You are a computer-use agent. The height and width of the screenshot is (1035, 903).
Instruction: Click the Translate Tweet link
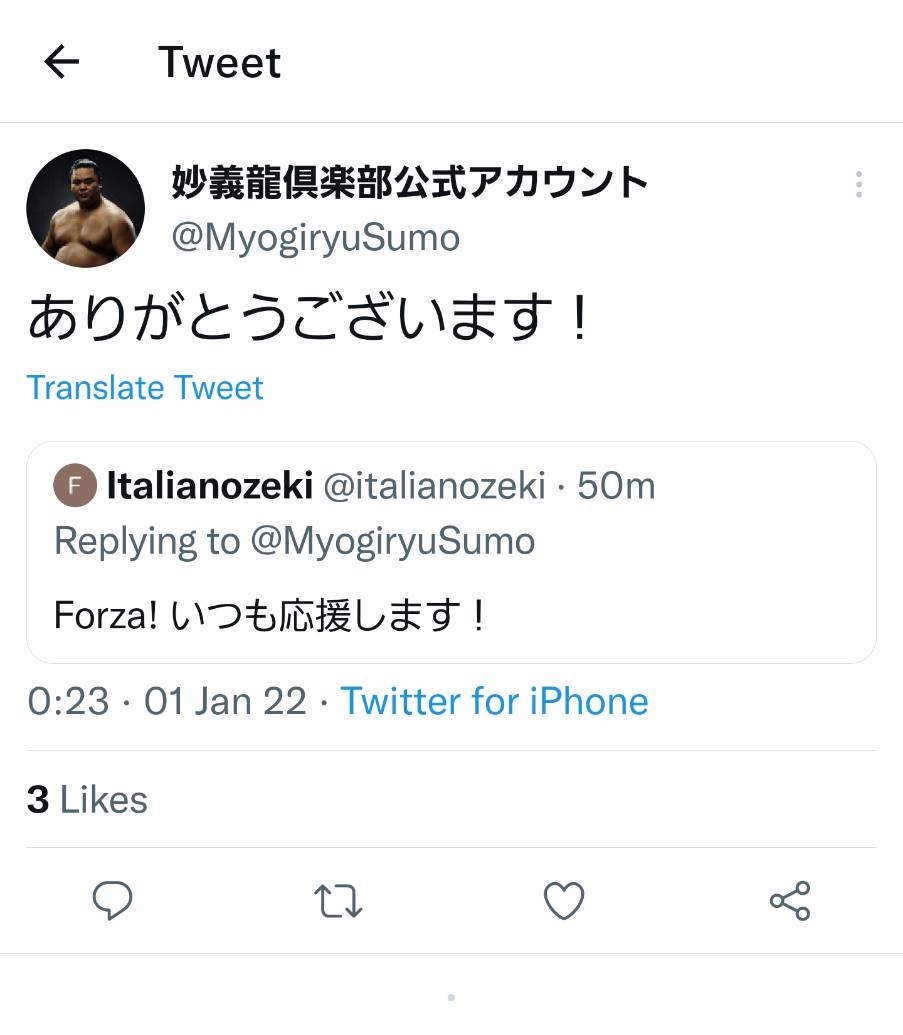click(x=145, y=387)
